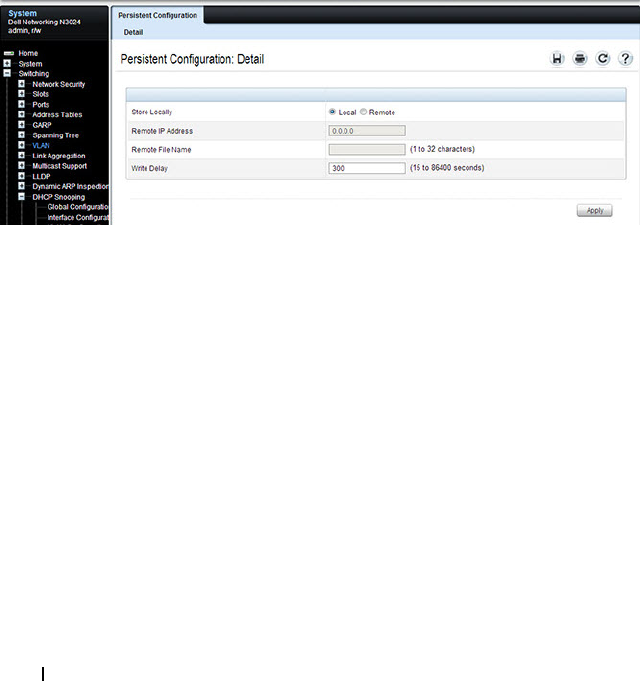Open the VLAN link in sidebar

(41, 145)
